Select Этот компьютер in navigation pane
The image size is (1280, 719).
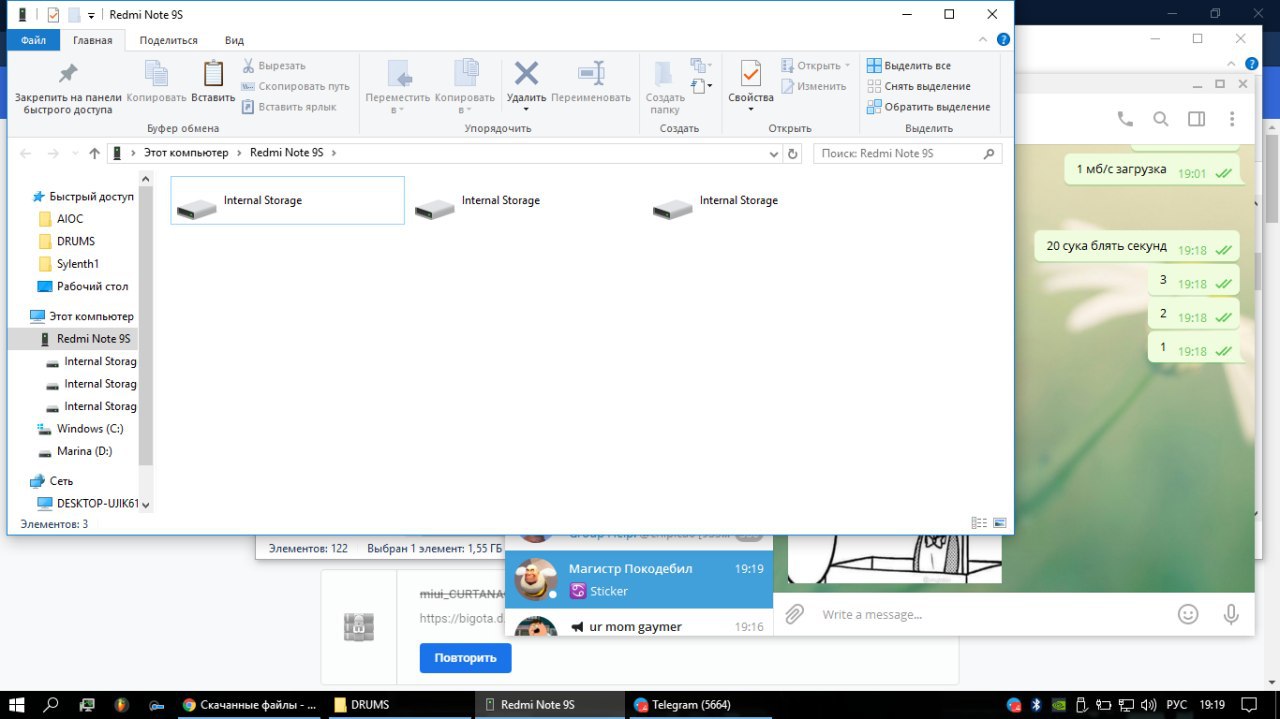pos(91,316)
